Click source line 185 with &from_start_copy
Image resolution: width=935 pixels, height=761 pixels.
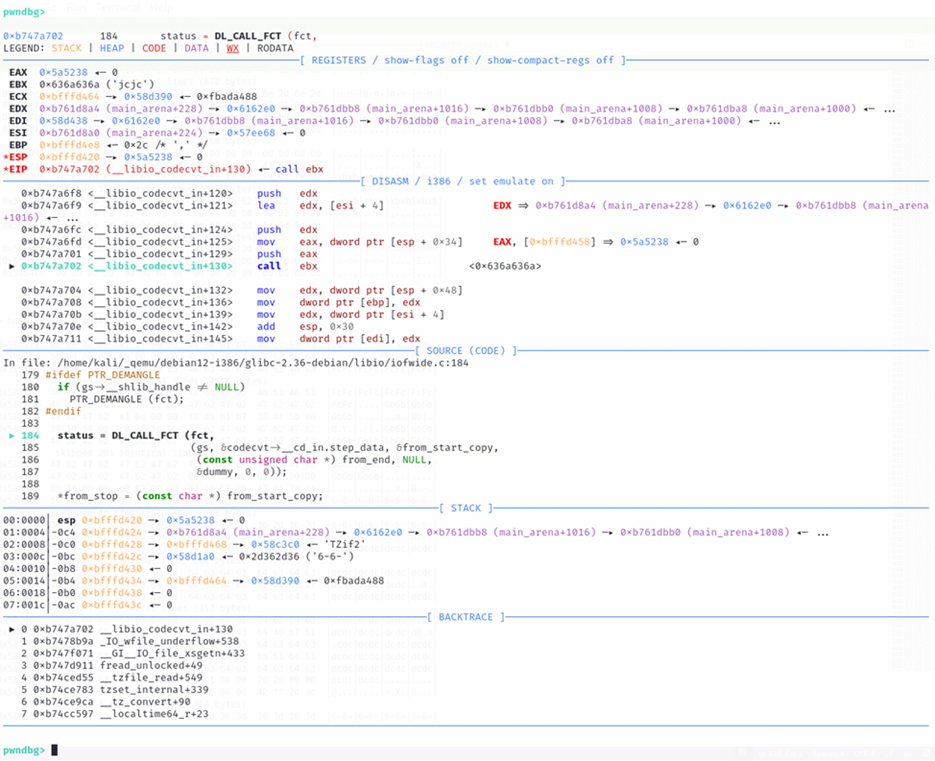260,447
